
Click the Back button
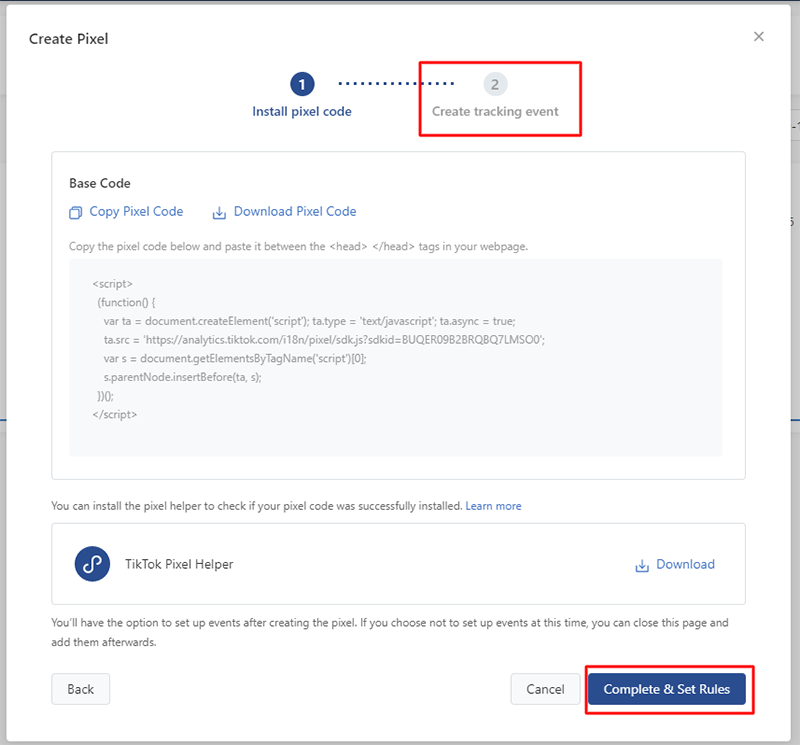click(x=80, y=689)
